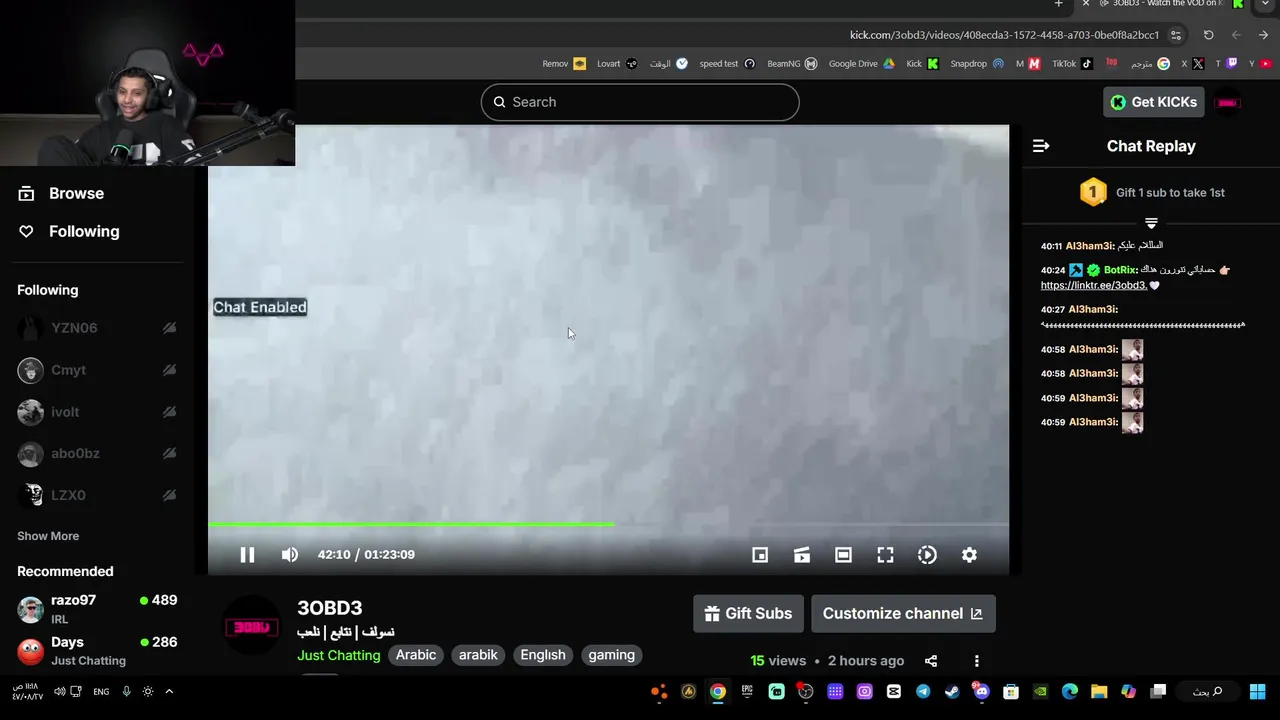Screen dimensions: 1280x720
Task: Create a clip from the video
Action: tap(802, 555)
